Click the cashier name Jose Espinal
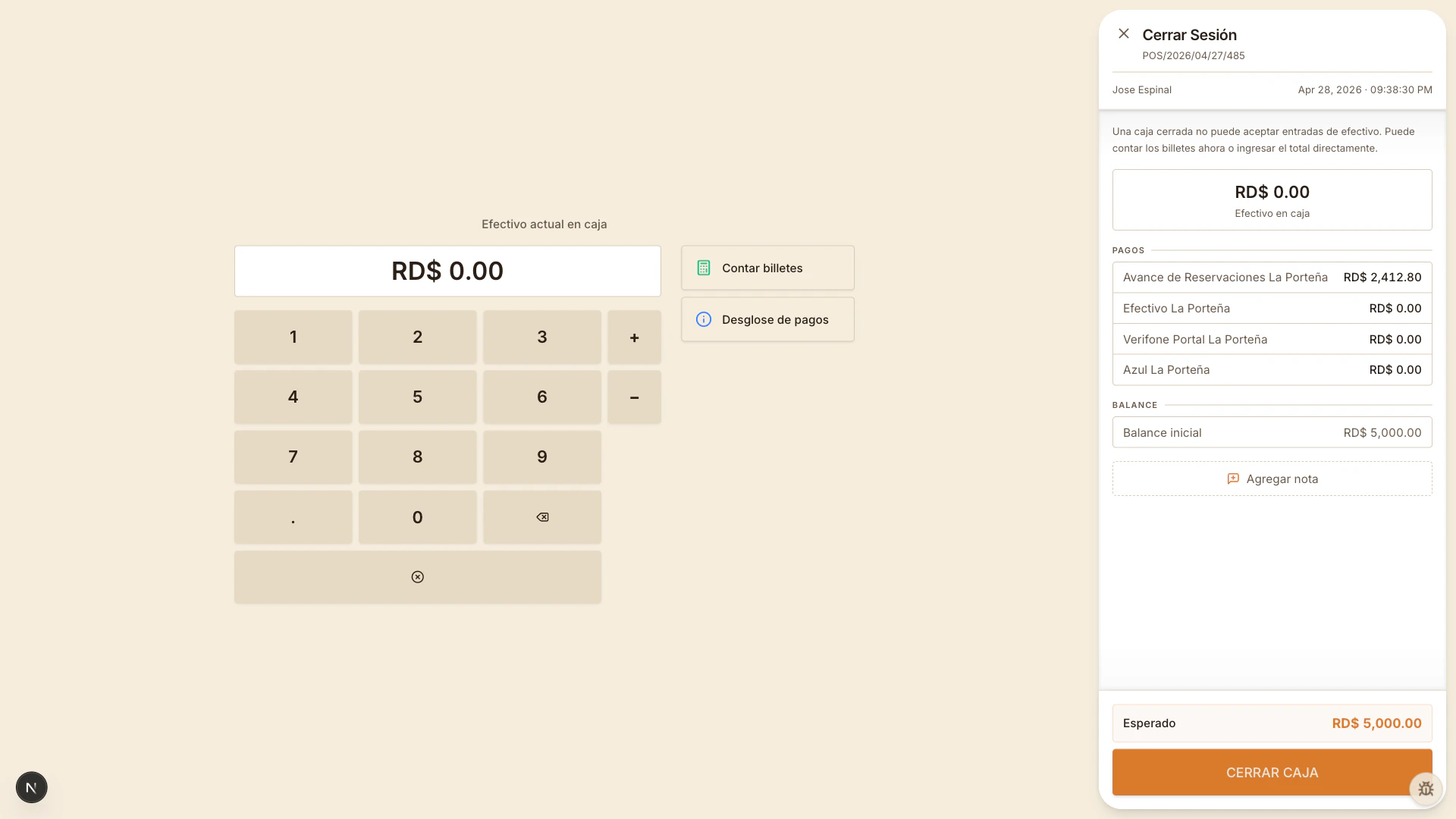 (x=1142, y=89)
